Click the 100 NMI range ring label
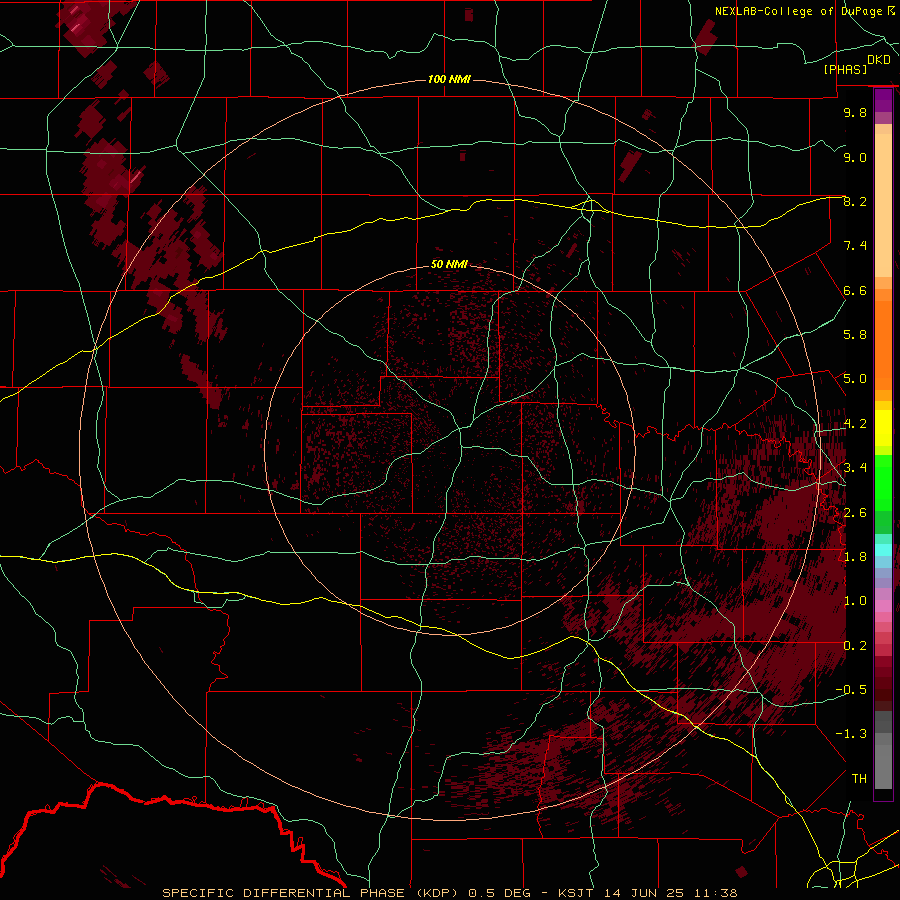Screen dimensions: 900x900 click(x=449, y=79)
